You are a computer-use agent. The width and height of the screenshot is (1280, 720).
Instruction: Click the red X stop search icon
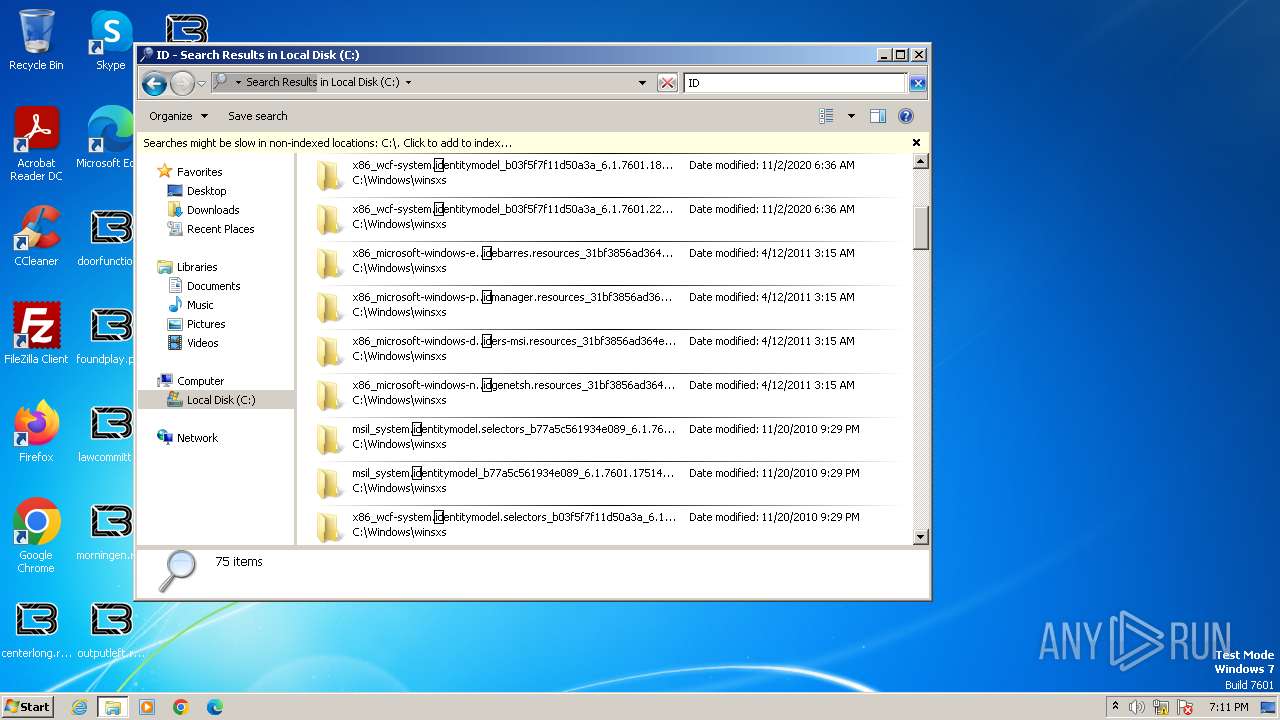pyautogui.click(x=667, y=83)
